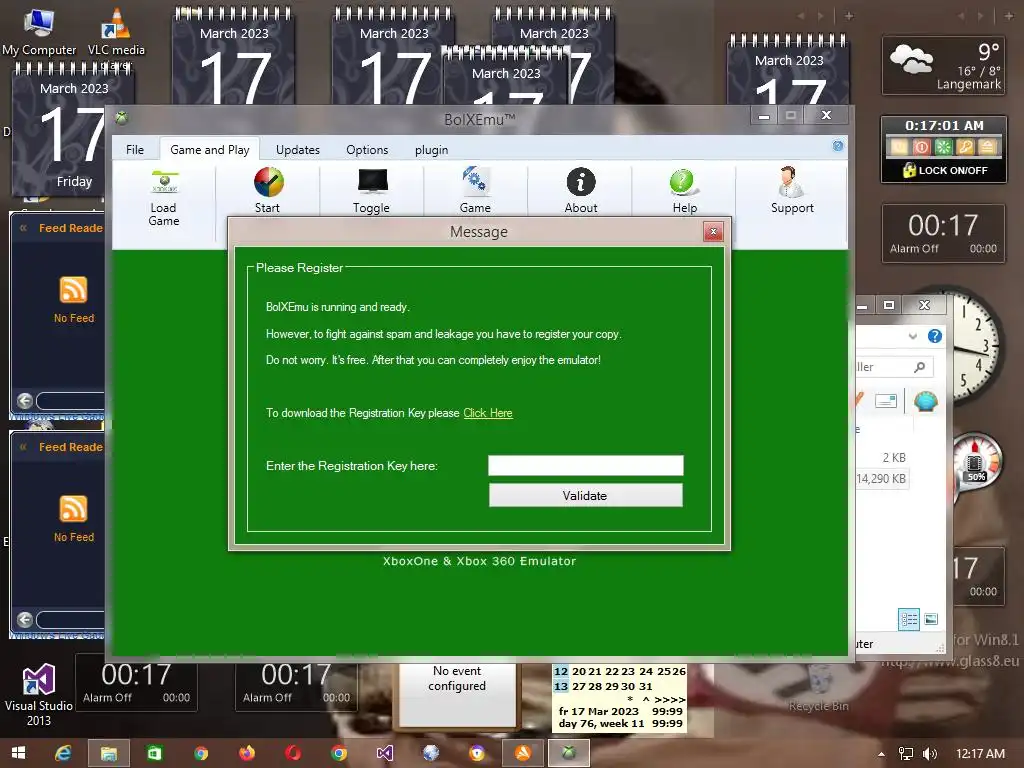Open My Computer desktop icon
The width and height of the screenshot is (1024, 768).
click(39, 31)
